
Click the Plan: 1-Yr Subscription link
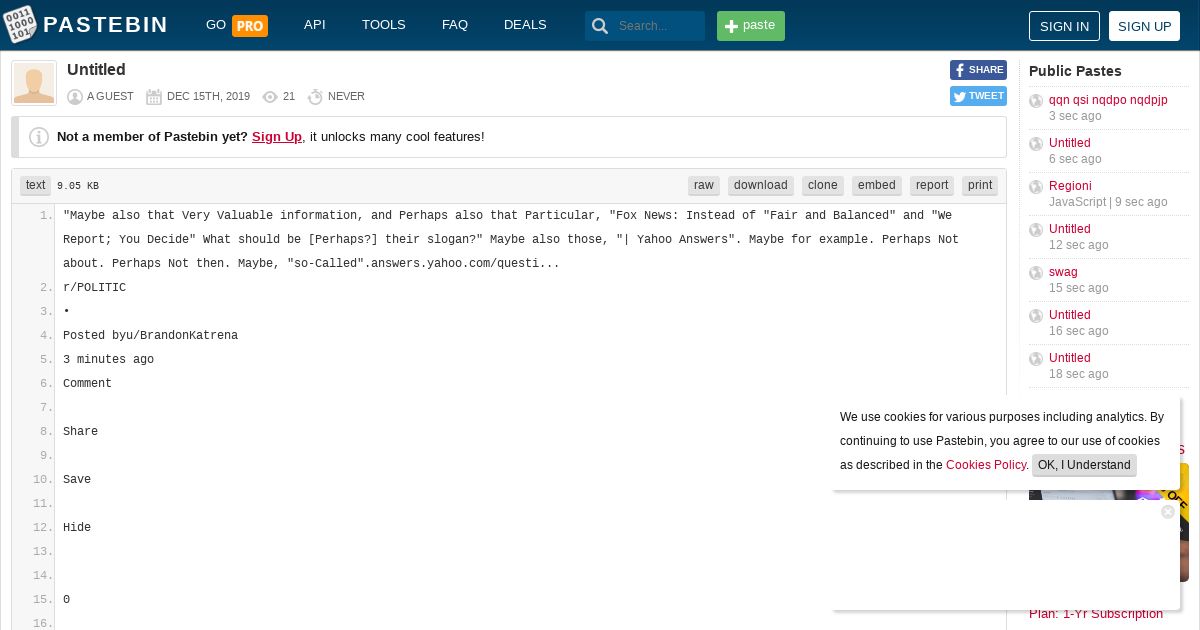click(x=1096, y=614)
